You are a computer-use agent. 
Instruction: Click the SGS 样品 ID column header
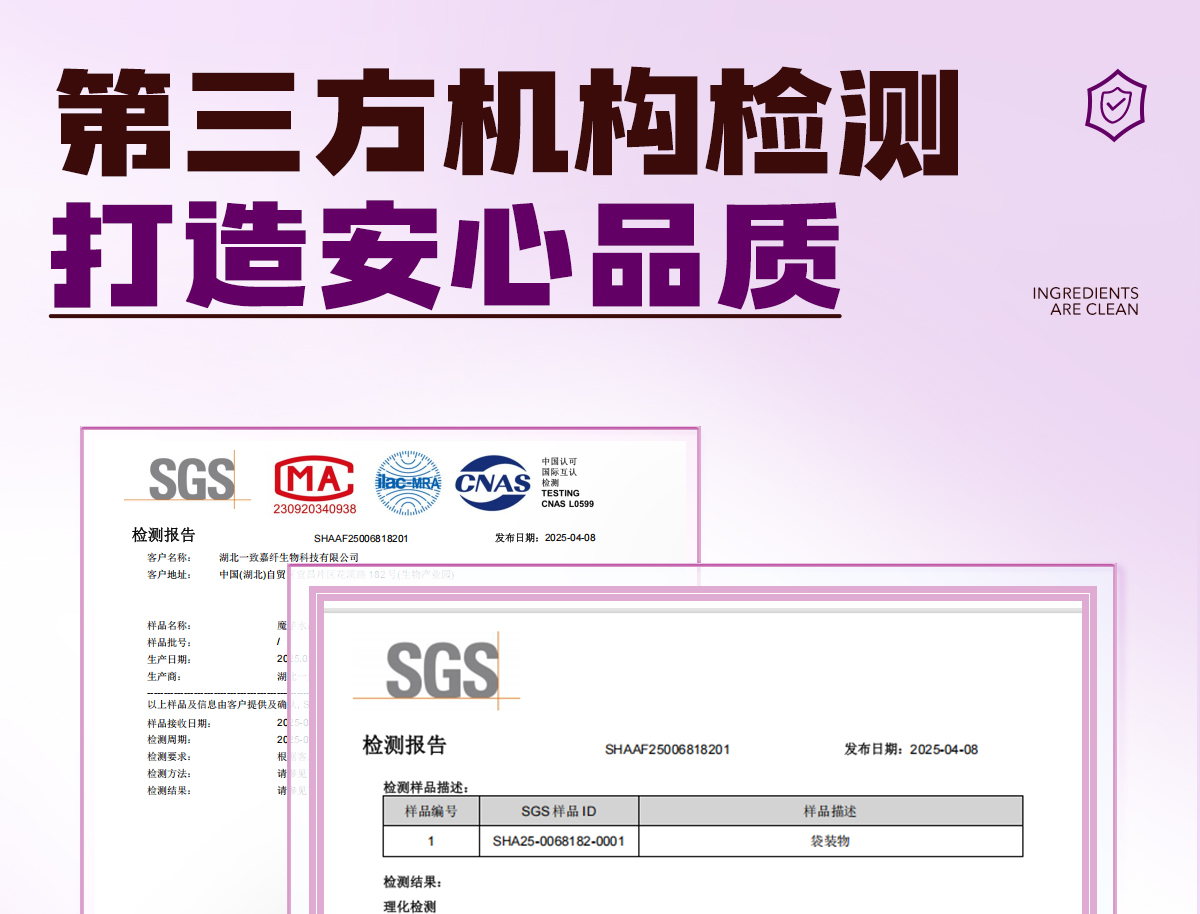coord(559,811)
